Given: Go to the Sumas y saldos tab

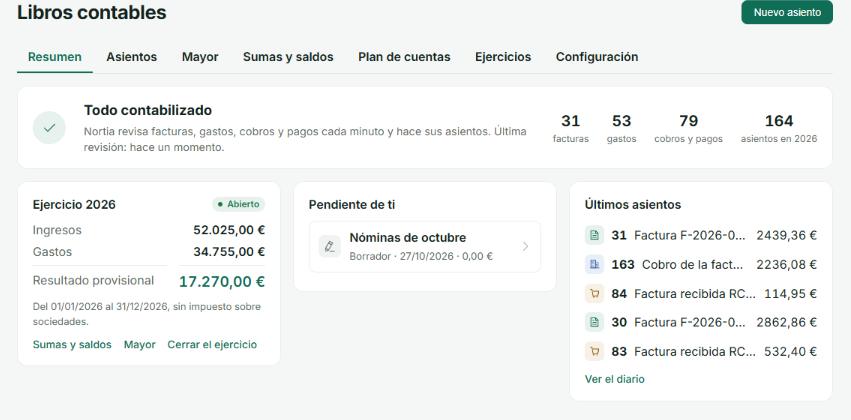Looking at the screenshot, I should [288, 57].
